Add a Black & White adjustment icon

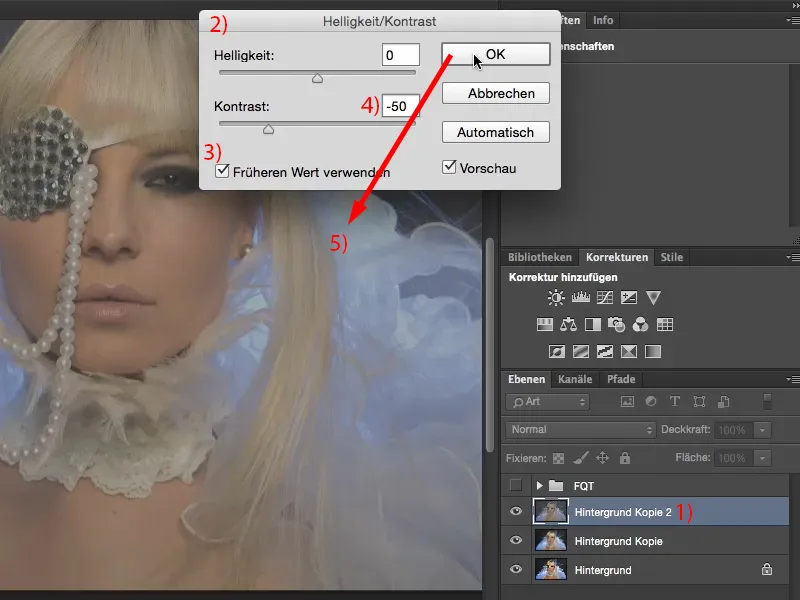coord(592,324)
